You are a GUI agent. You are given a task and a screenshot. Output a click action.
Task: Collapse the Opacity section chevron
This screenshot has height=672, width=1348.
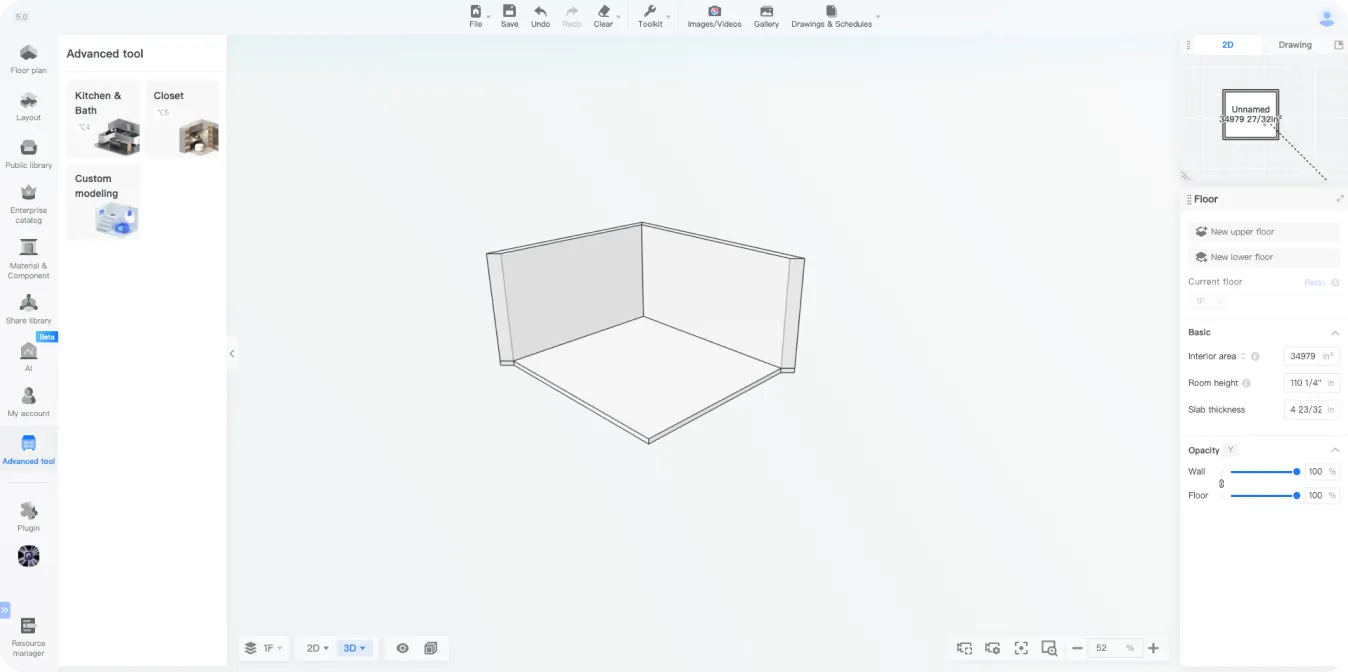coord(1335,451)
